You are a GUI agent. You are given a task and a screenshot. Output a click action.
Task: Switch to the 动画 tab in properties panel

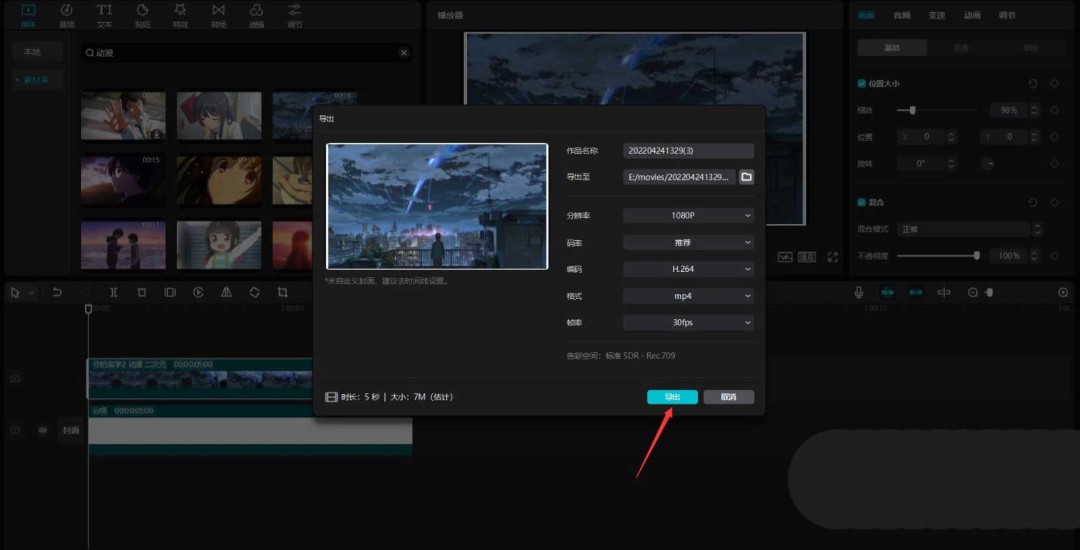pos(972,15)
